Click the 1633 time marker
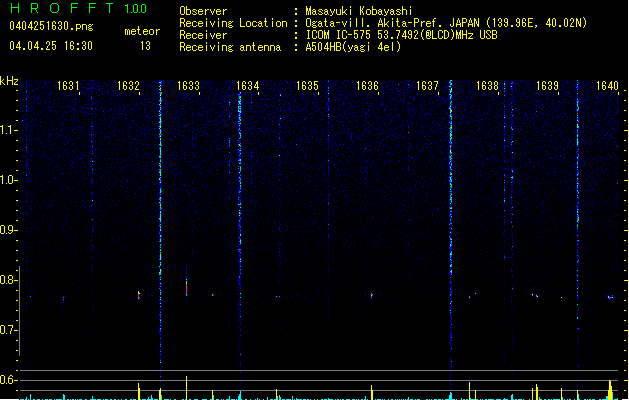 pyautogui.click(x=188, y=86)
